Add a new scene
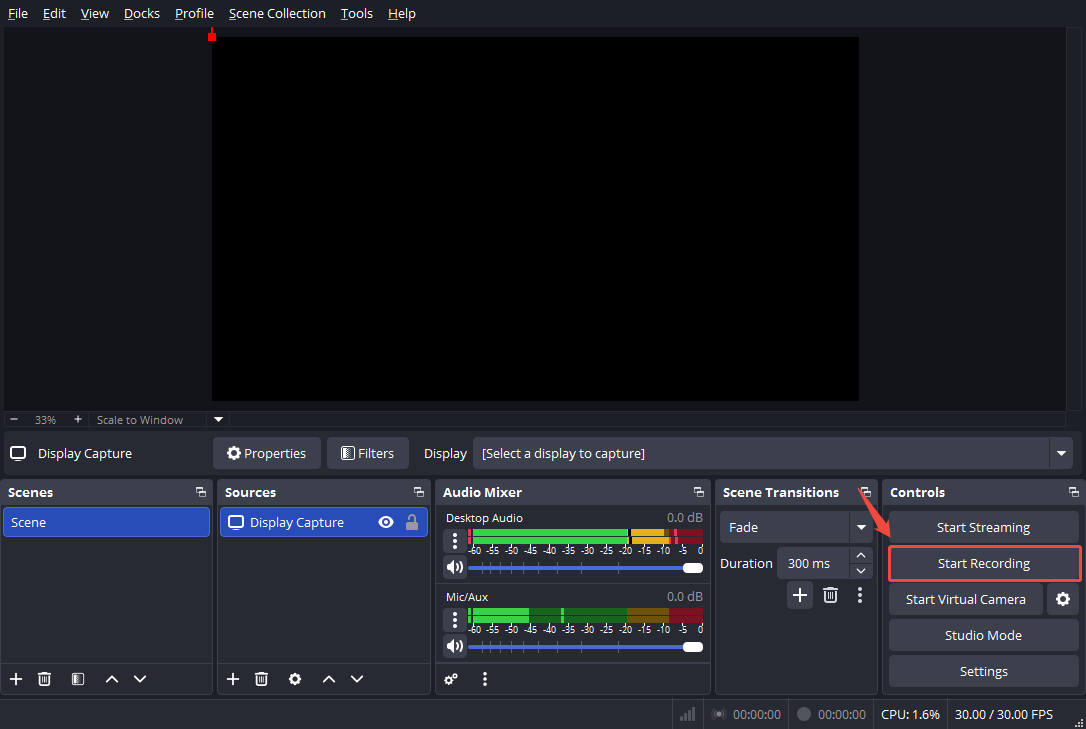 15,679
